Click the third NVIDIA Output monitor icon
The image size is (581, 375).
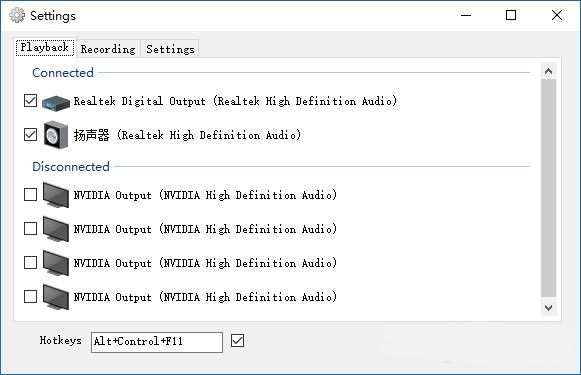pyautogui.click(x=56, y=263)
